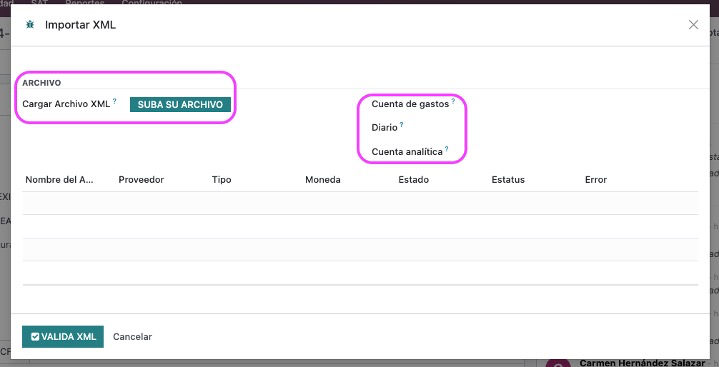719x367 pixels.
Task: Sort by Proveedor column header
Action: pos(141,180)
